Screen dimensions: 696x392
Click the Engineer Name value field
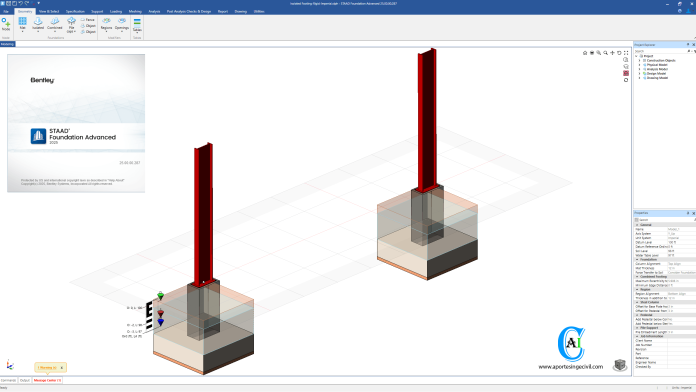[681, 362]
